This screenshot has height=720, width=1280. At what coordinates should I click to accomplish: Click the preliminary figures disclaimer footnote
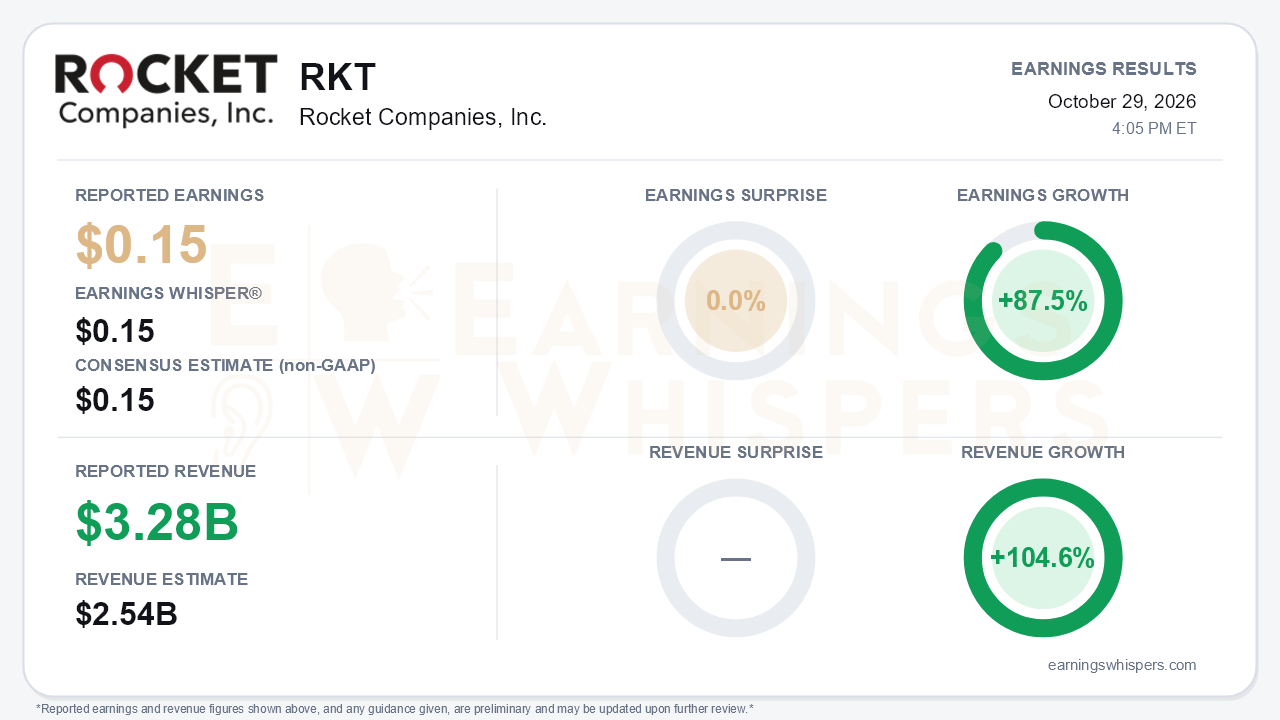395,709
